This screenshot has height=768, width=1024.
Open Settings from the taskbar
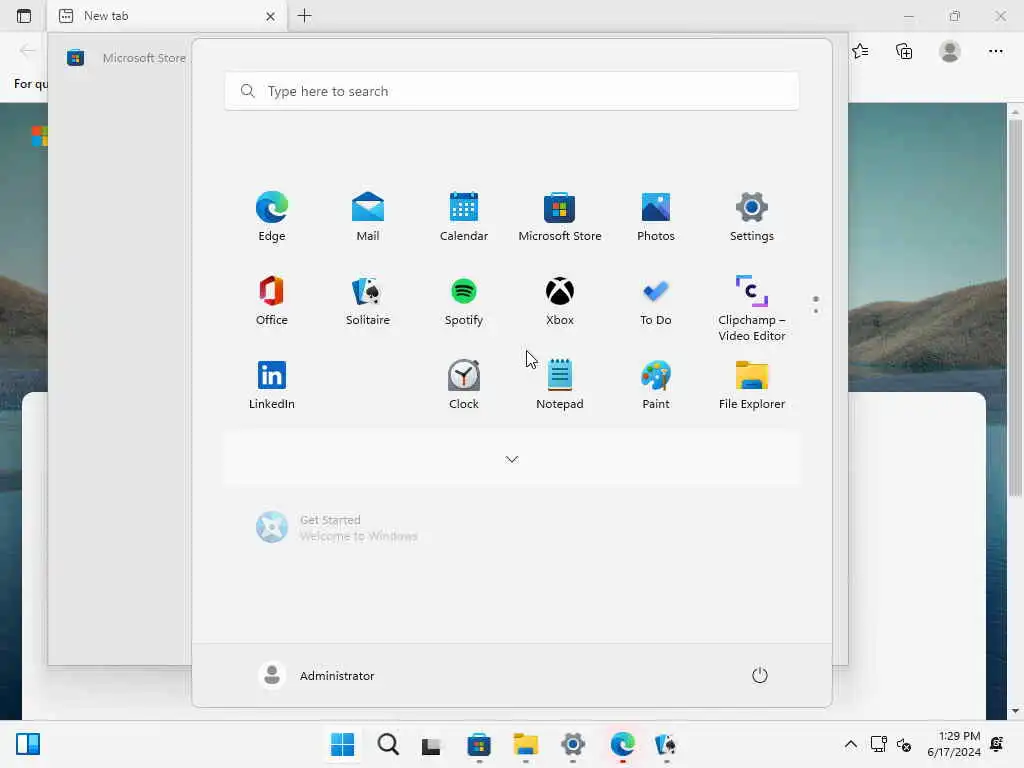tap(573, 745)
